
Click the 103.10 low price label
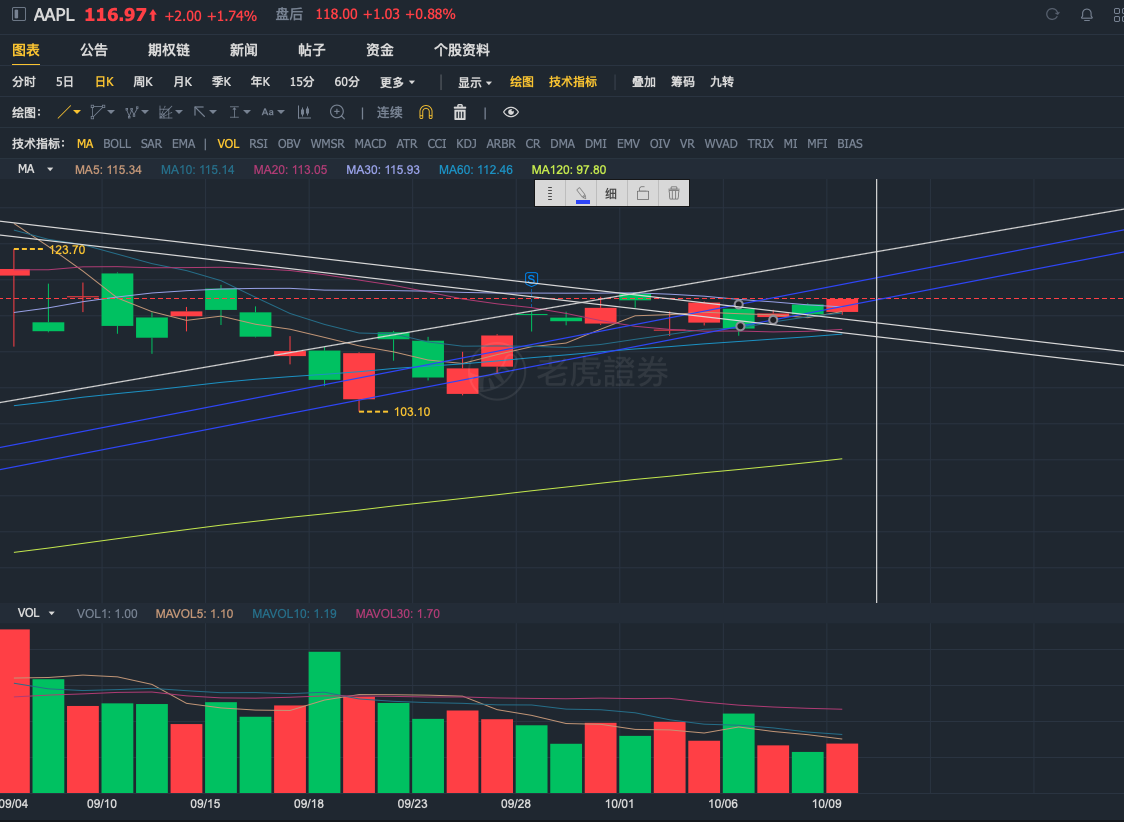coord(412,412)
